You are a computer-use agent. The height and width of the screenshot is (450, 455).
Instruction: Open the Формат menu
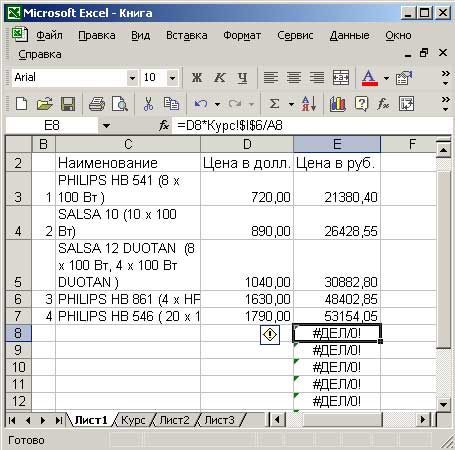pos(242,35)
